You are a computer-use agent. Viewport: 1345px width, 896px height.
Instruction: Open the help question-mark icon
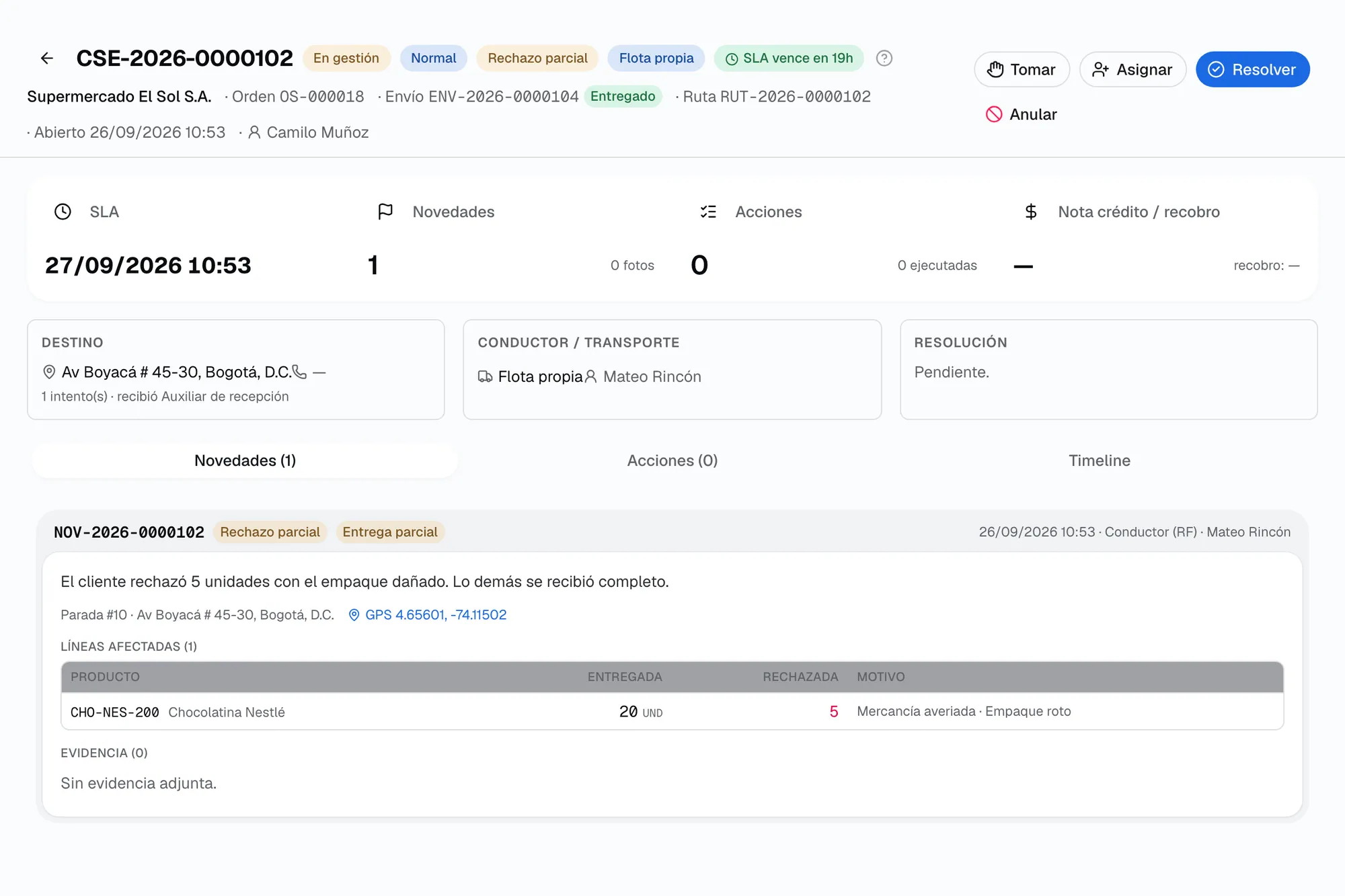[884, 58]
